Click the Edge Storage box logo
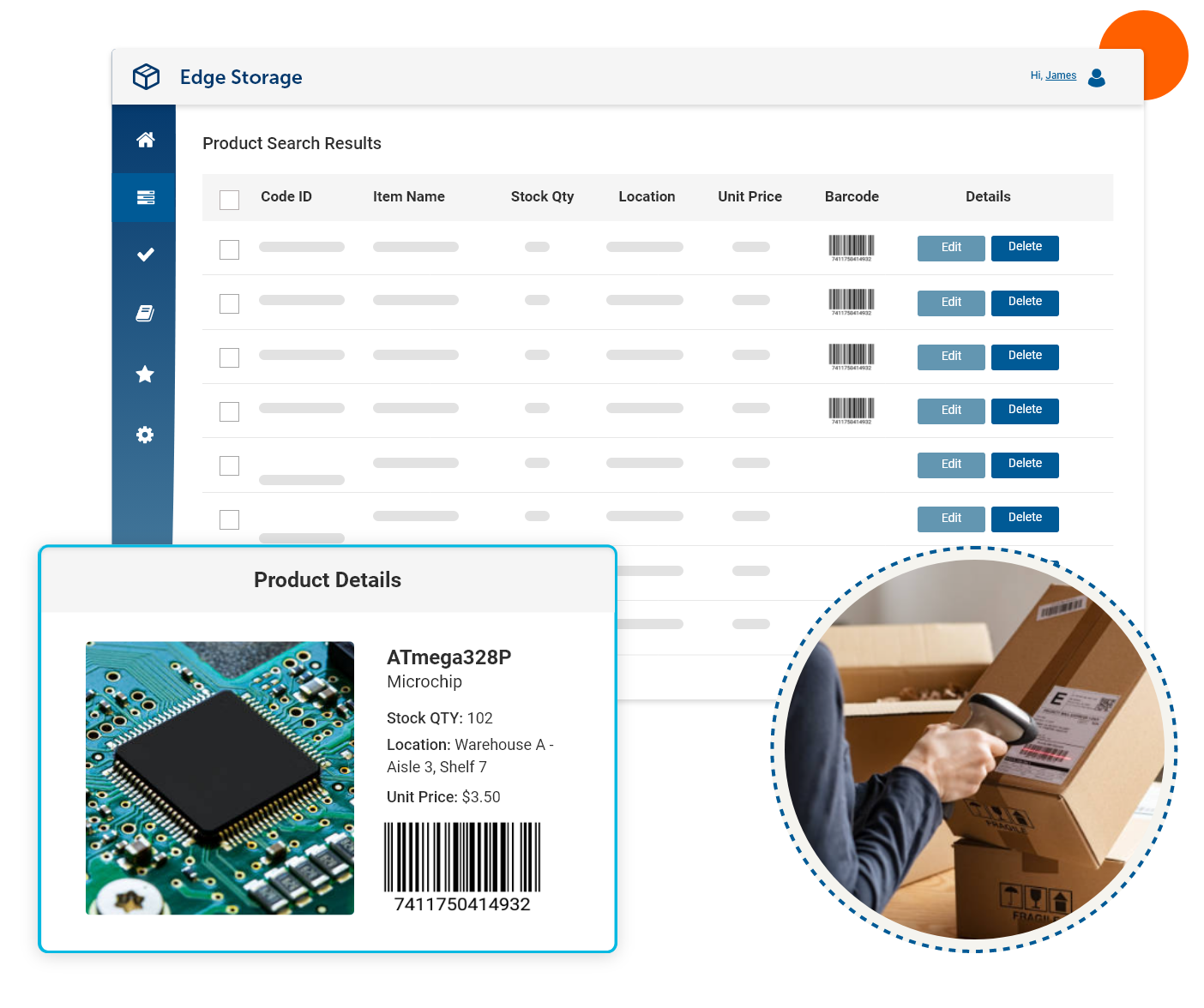 click(x=146, y=76)
